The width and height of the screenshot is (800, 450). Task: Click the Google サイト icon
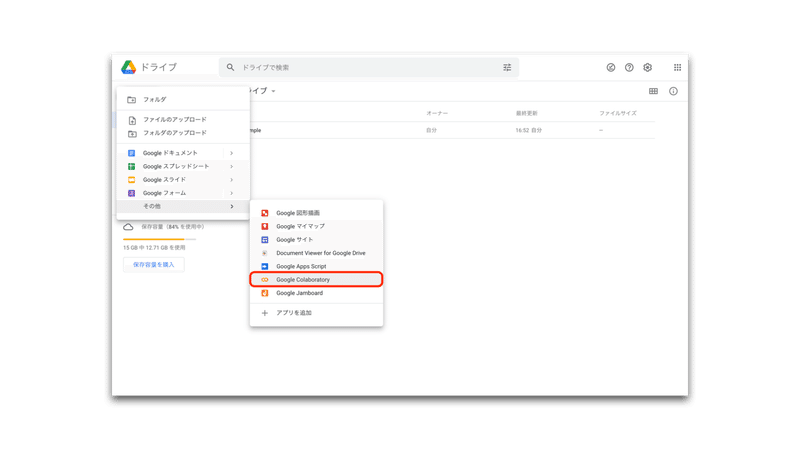coord(265,240)
